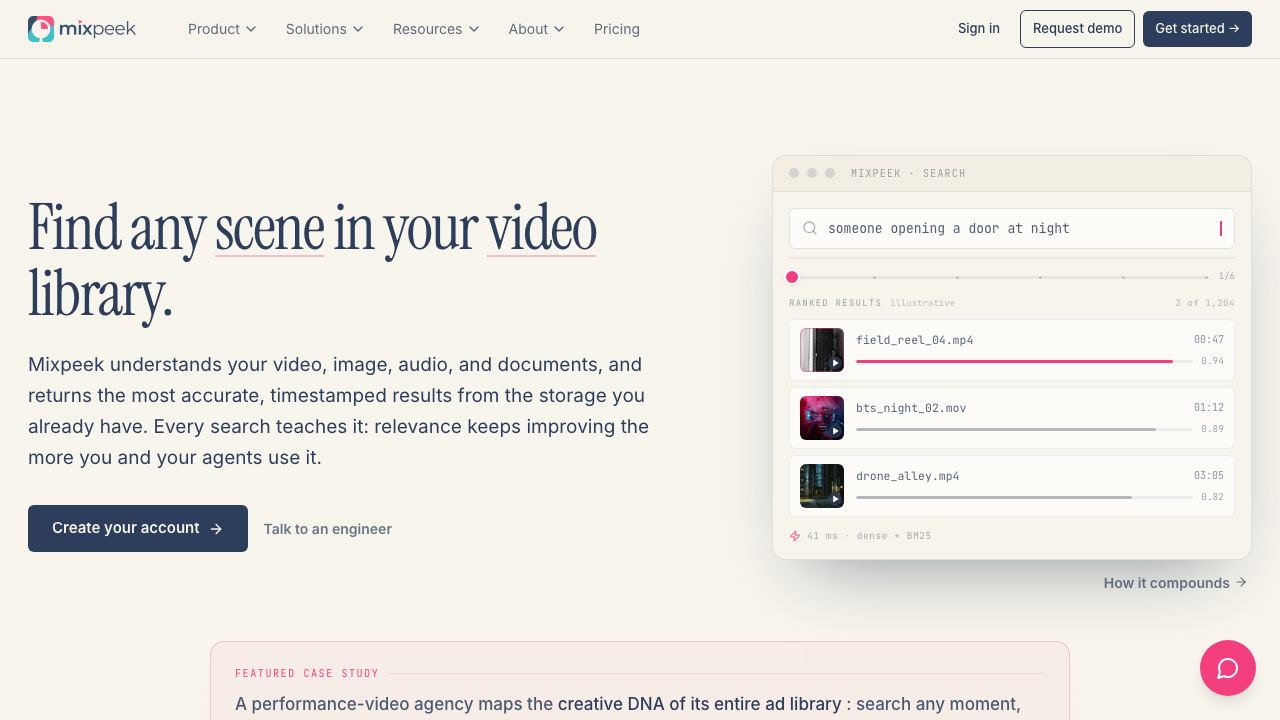The height and width of the screenshot is (720, 1280).
Task: Click the underlined word 'video' in heading
Action: pos(541,229)
